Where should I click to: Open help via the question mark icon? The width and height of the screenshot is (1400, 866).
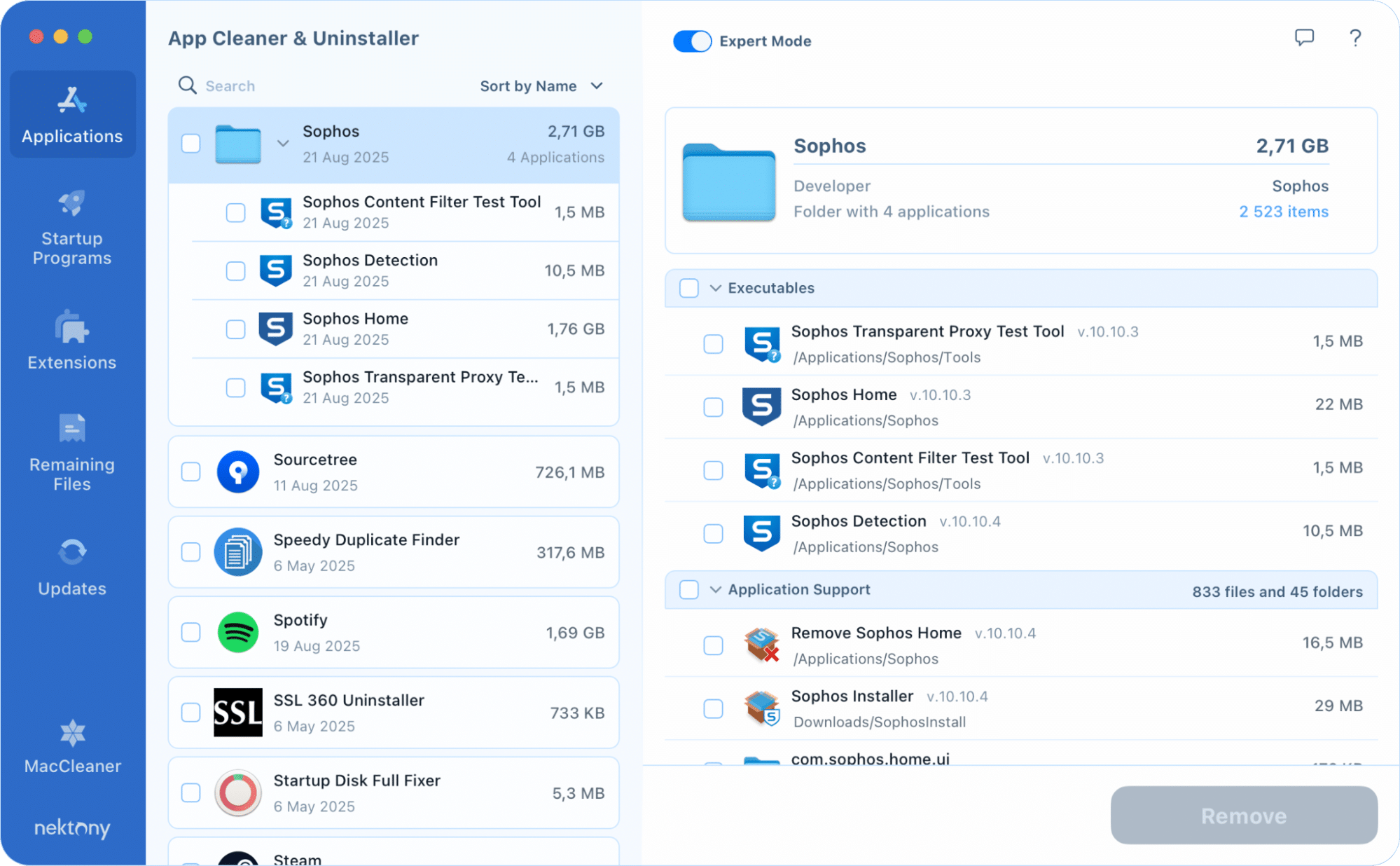(x=1354, y=39)
